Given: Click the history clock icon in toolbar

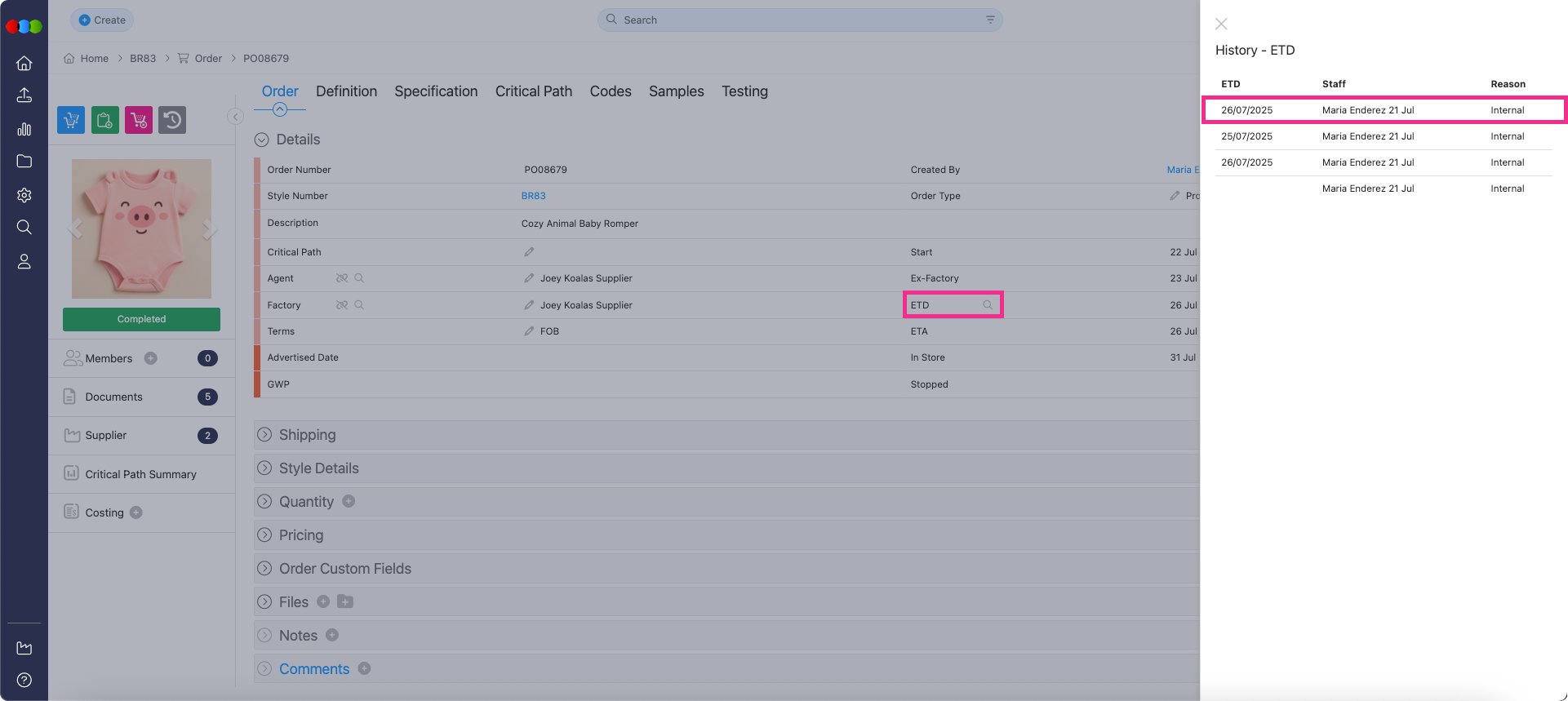Looking at the screenshot, I should (172, 120).
